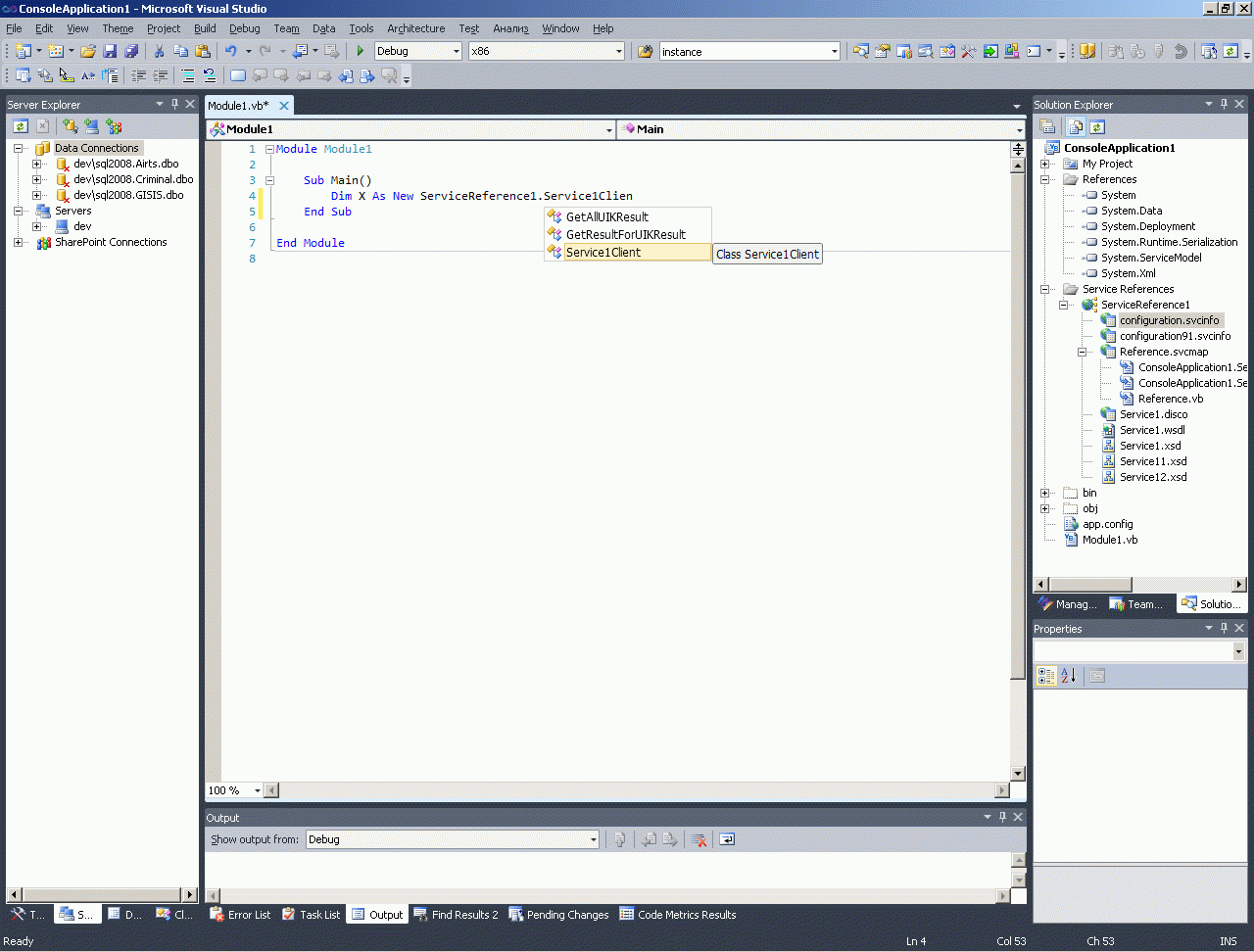Open the Architecture menu
Image resolution: width=1254 pixels, height=952 pixels.
pos(415,28)
